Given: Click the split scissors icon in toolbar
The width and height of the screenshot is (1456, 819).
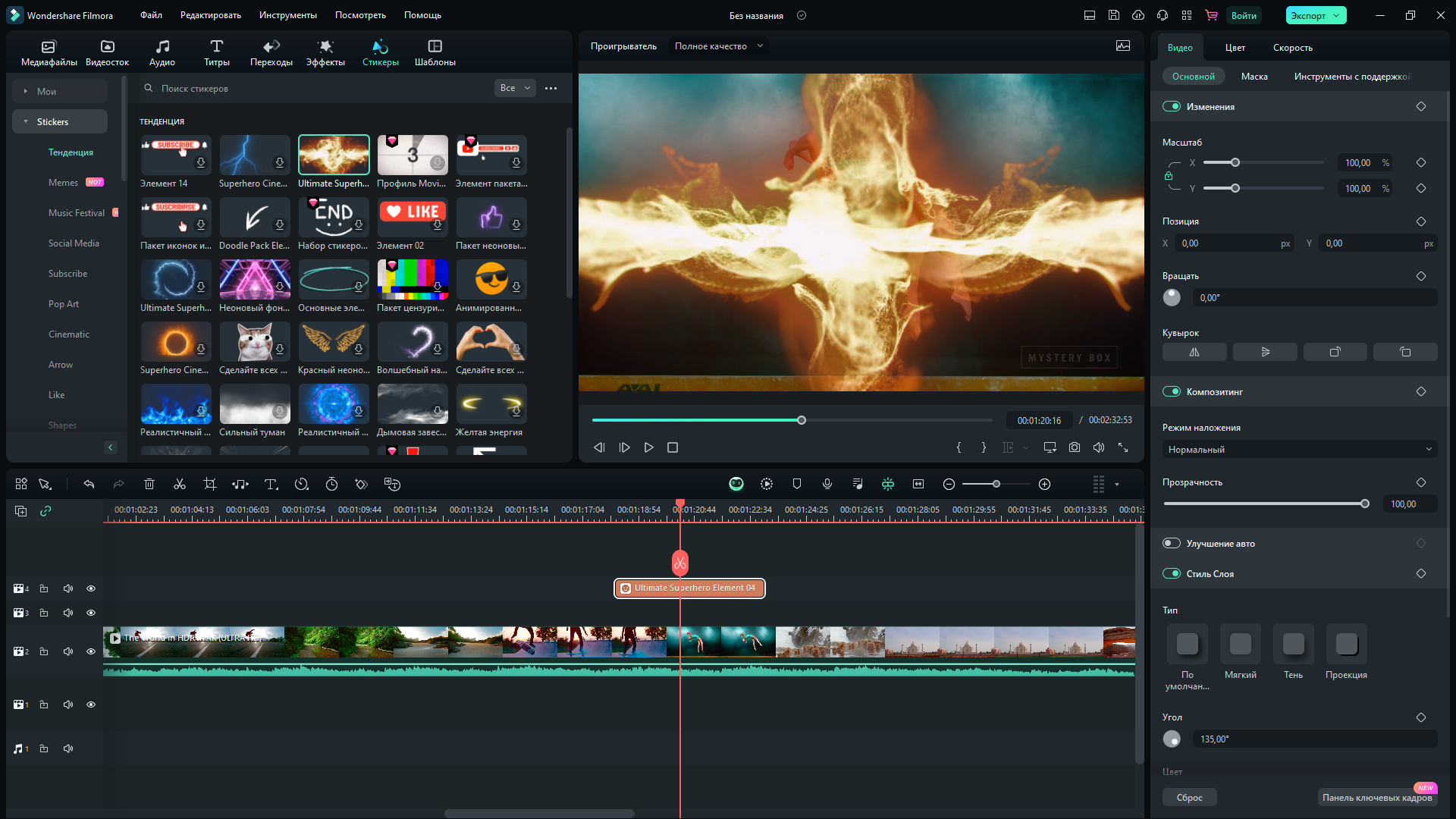Looking at the screenshot, I should (180, 484).
